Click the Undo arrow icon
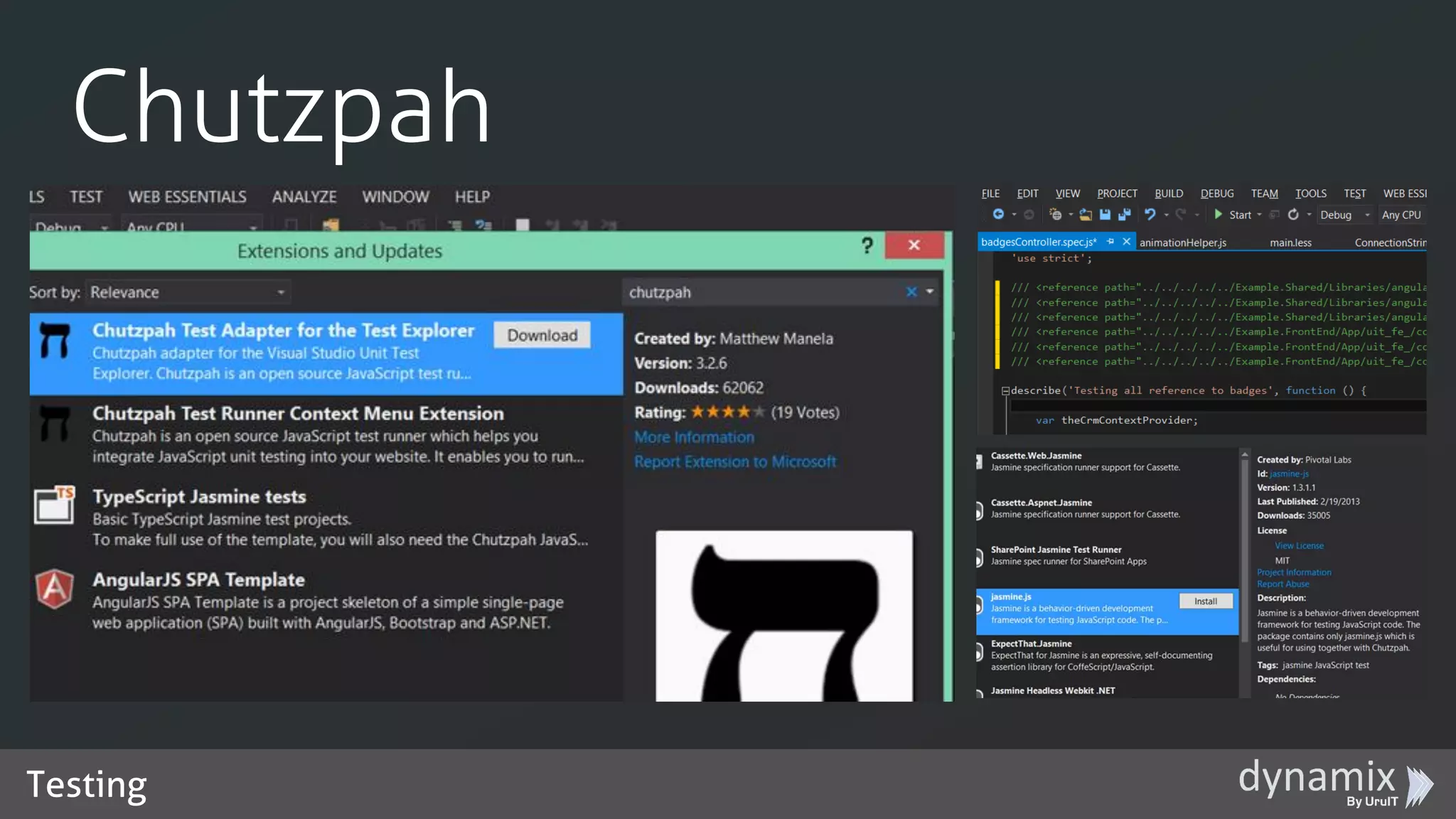This screenshot has height=819, width=1456. tap(1150, 215)
